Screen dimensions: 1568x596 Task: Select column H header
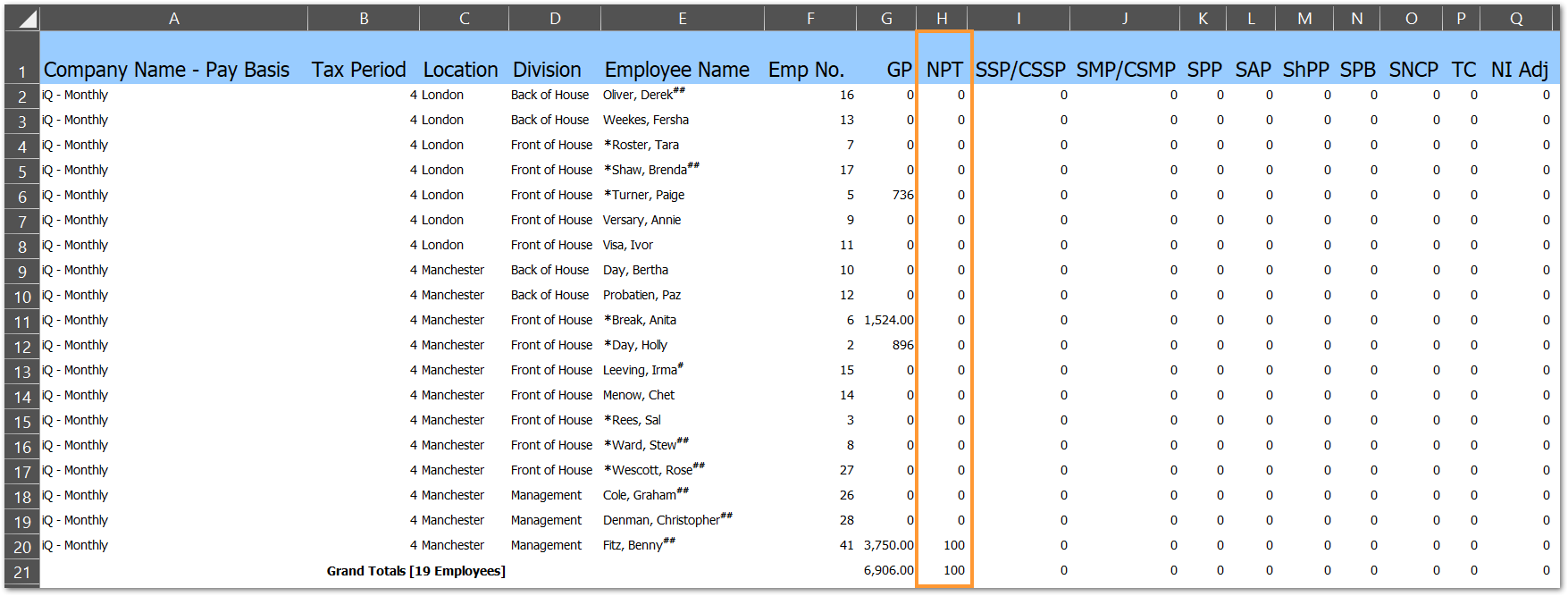(942, 18)
